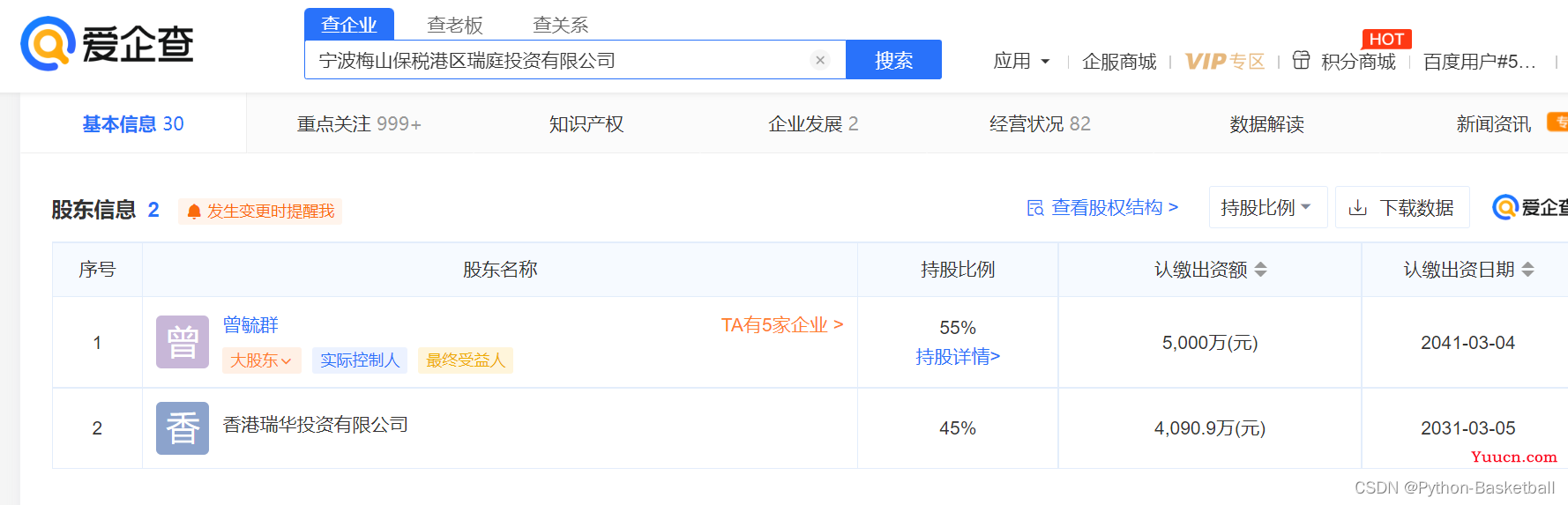Select the 查企业 search tab

[x=349, y=24]
